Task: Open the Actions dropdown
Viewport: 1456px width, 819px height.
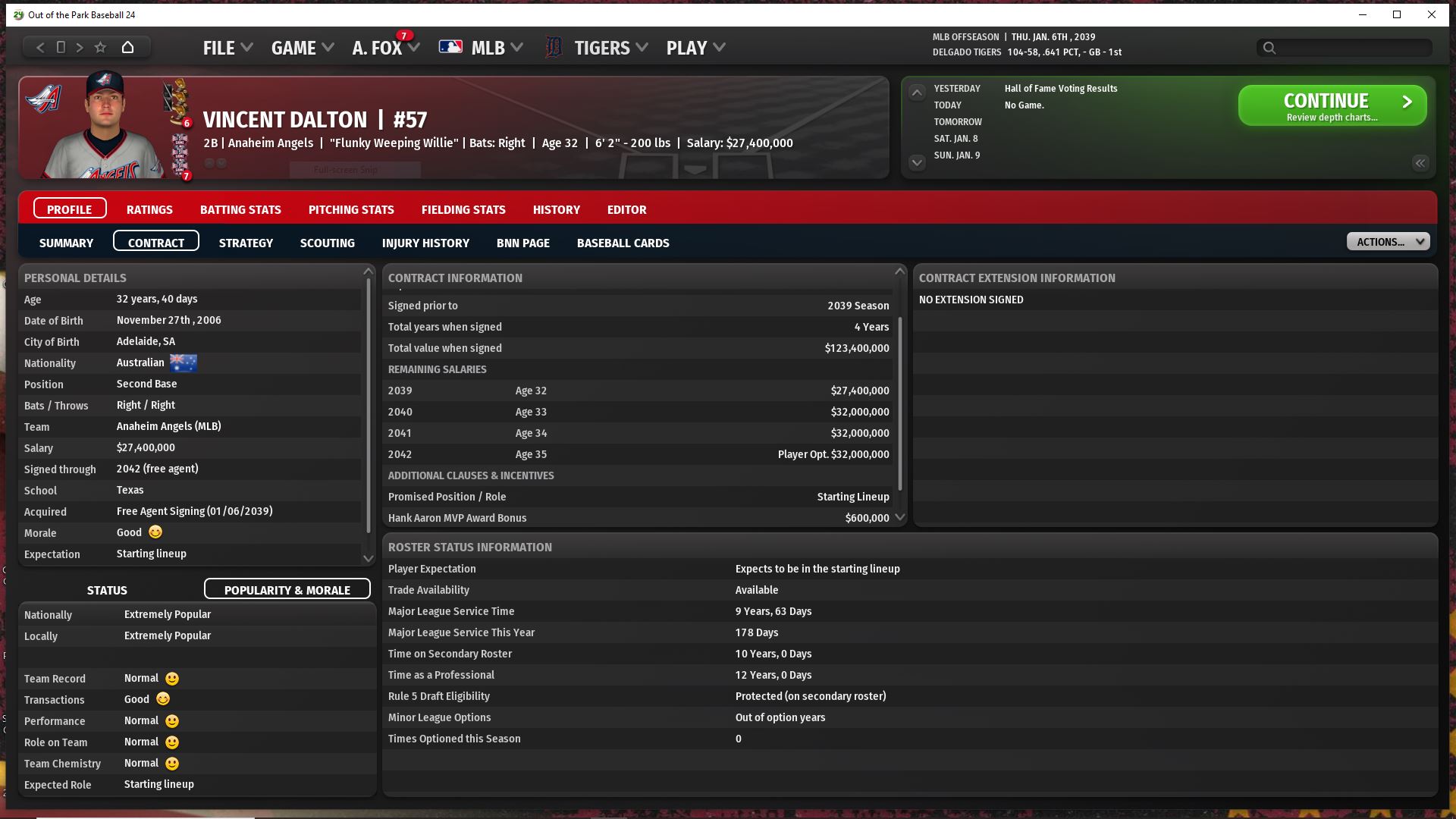Action: click(1388, 241)
